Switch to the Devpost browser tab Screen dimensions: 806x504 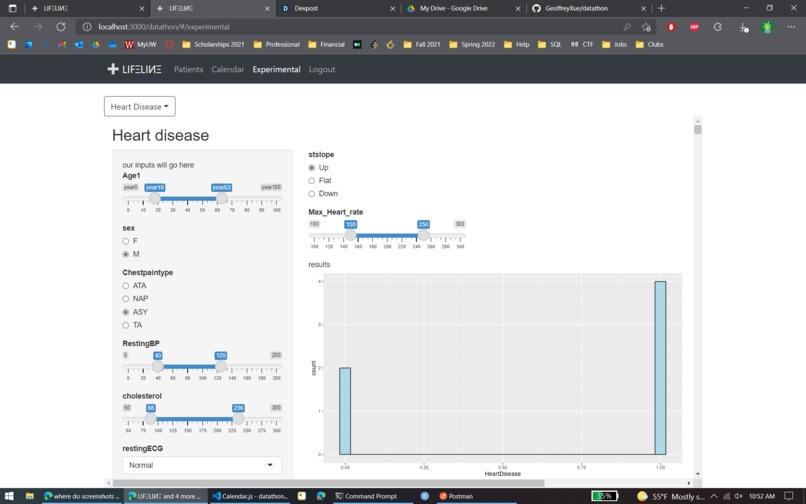point(338,8)
